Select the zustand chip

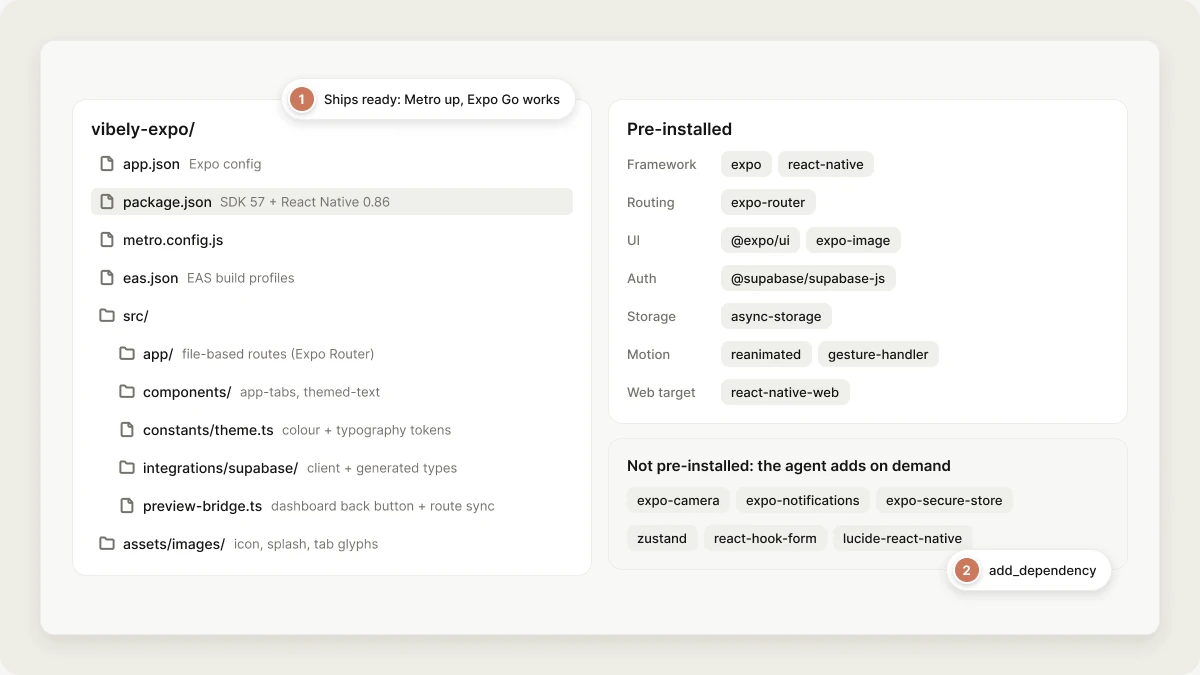pyautogui.click(x=662, y=538)
